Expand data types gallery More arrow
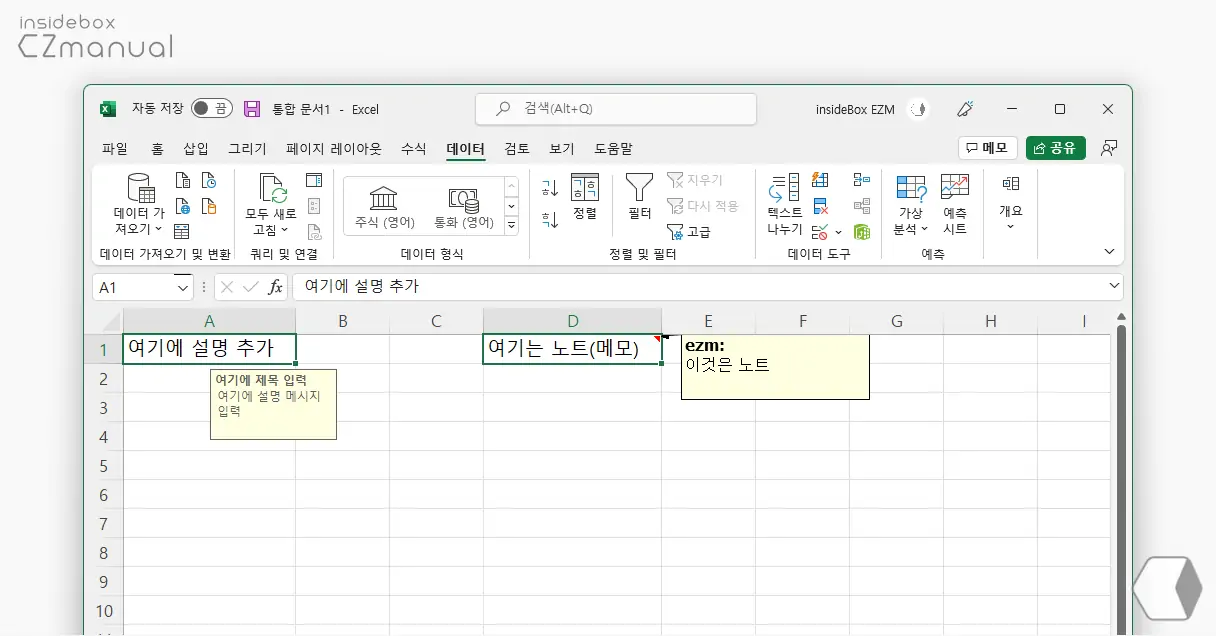Image resolution: width=1216 pixels, height=636 pixels. (512, 226)
